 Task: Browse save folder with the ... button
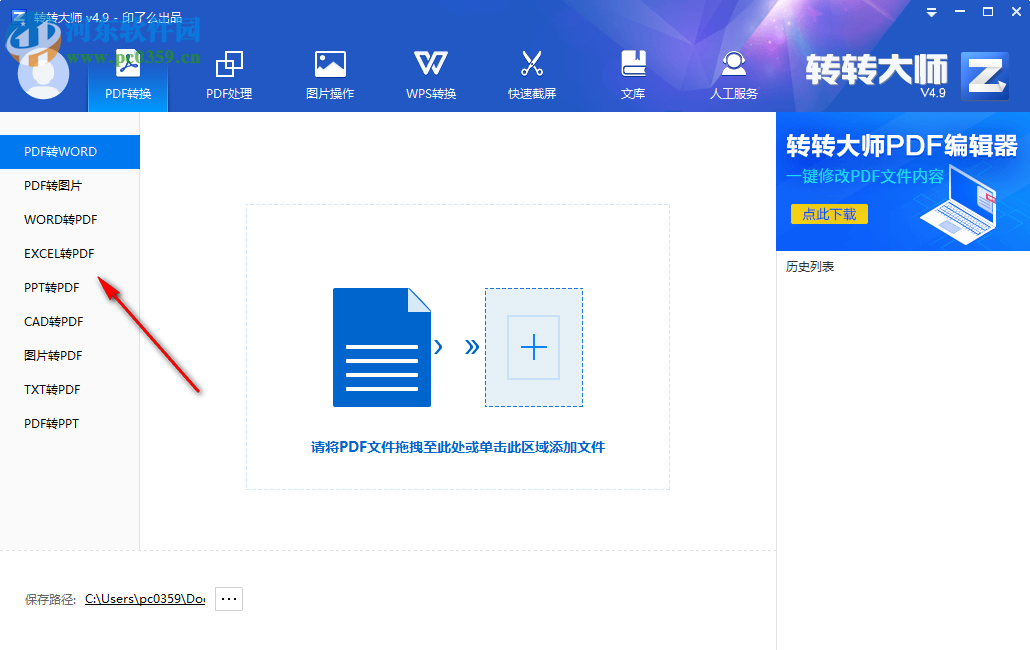228,598
